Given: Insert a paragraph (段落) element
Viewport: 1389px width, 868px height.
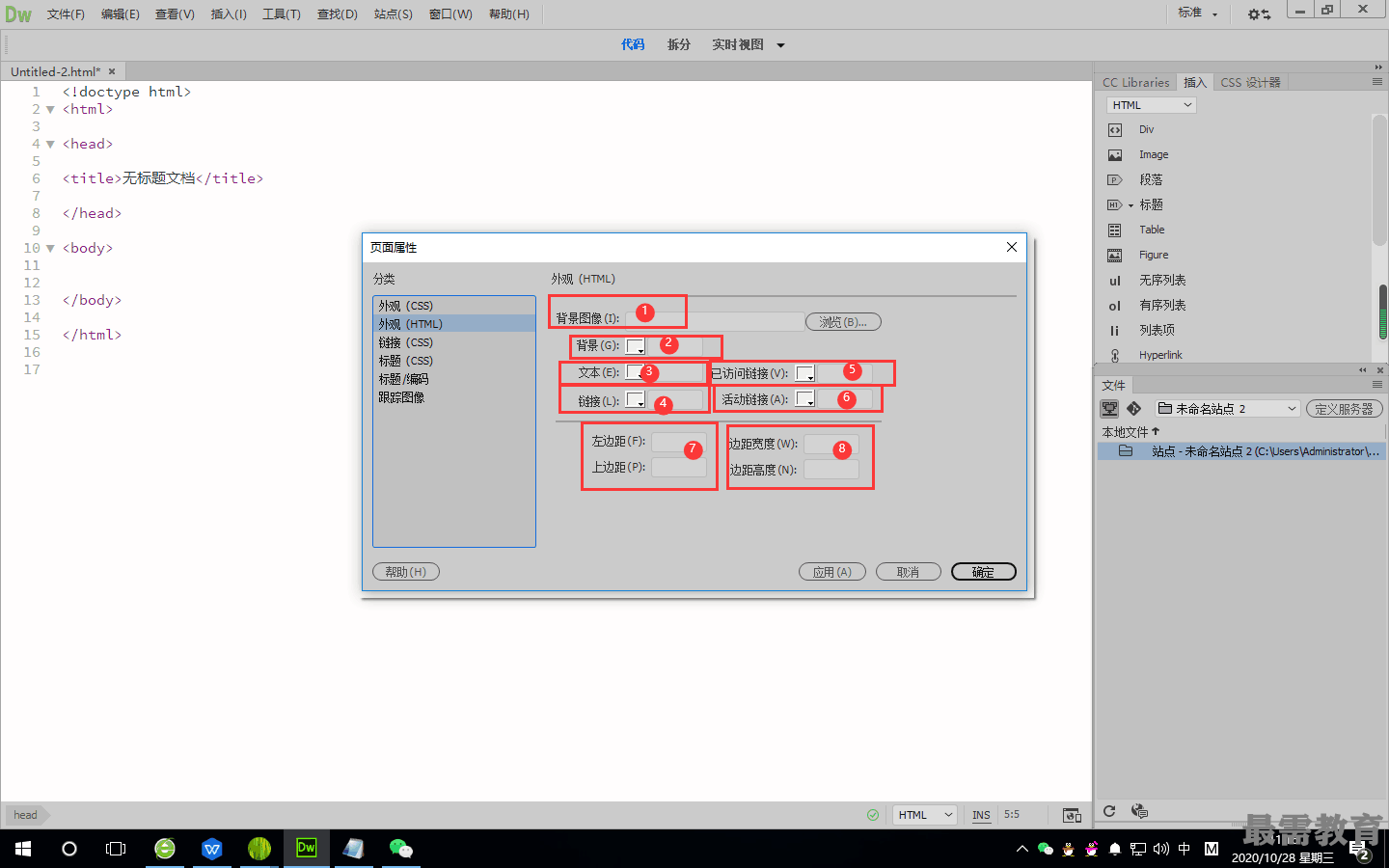Looking at the screenshot, I should coord(1151,179).
